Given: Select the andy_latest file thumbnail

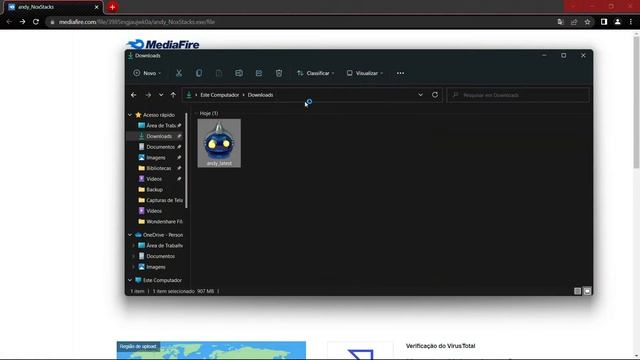Looking at the screenshot, I should tap(219, 143).
